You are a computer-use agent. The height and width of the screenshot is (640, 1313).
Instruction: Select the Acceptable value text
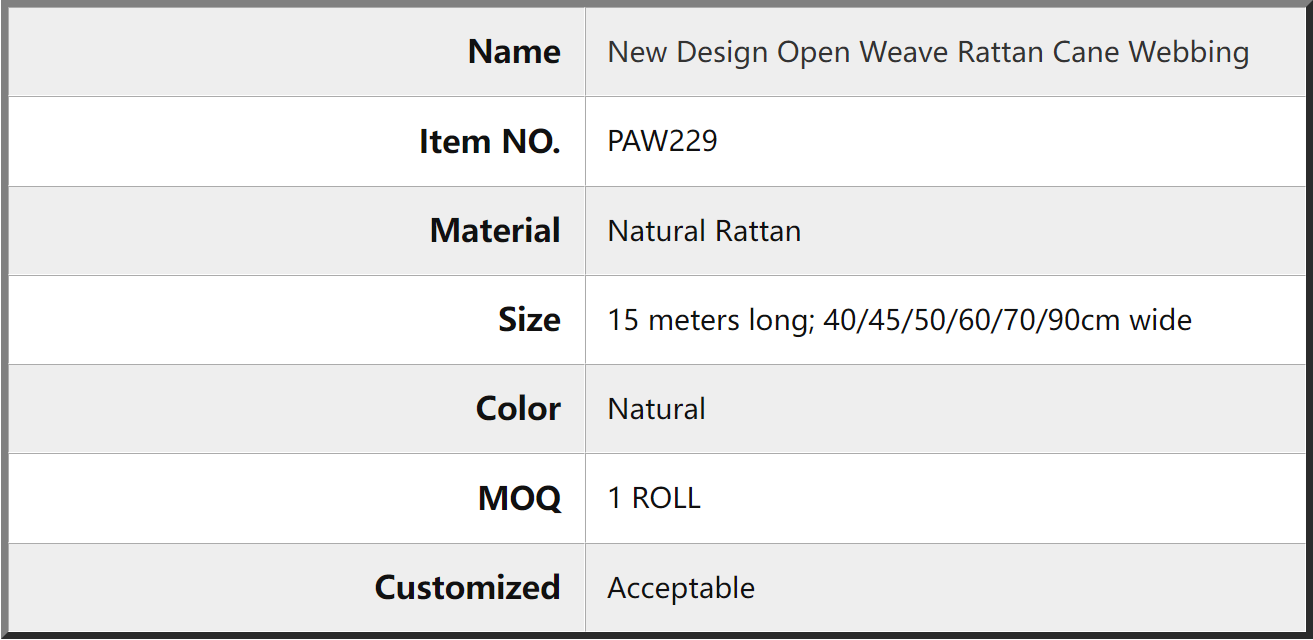[x=681, y=588]
